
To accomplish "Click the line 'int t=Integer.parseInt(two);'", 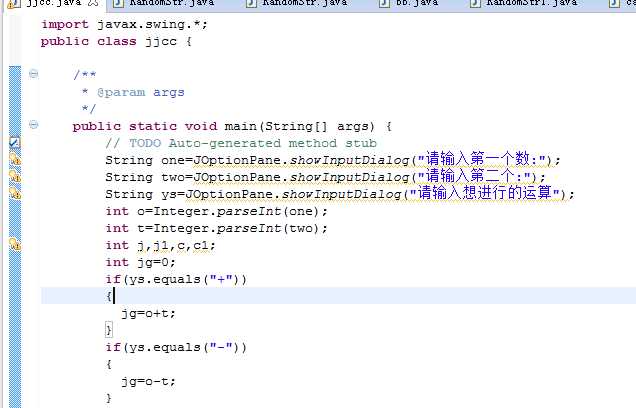I will [x=216, y=228].
